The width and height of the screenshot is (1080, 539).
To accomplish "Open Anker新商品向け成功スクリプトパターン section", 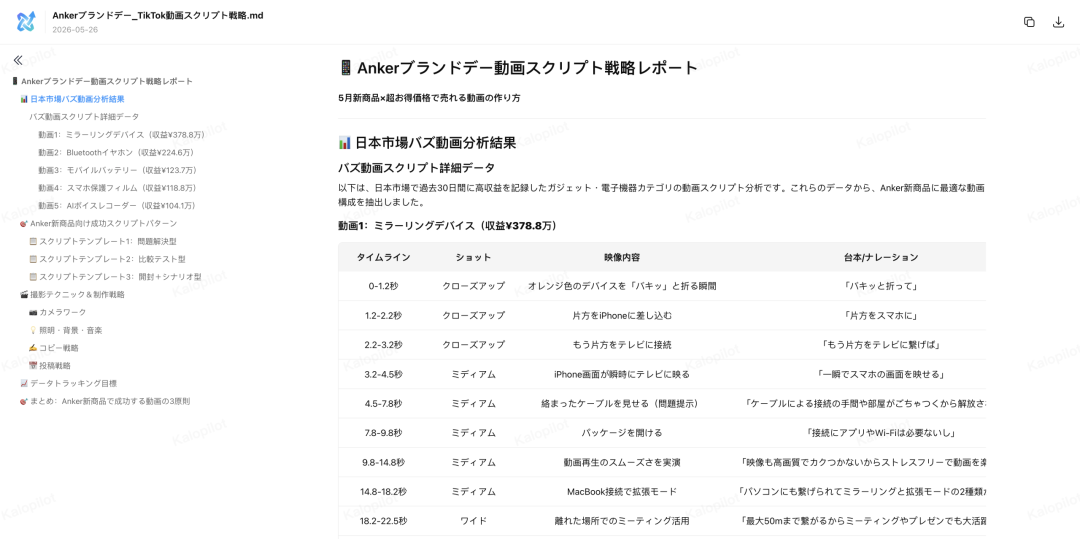I will pyautogui.click(x=98, y=224).
